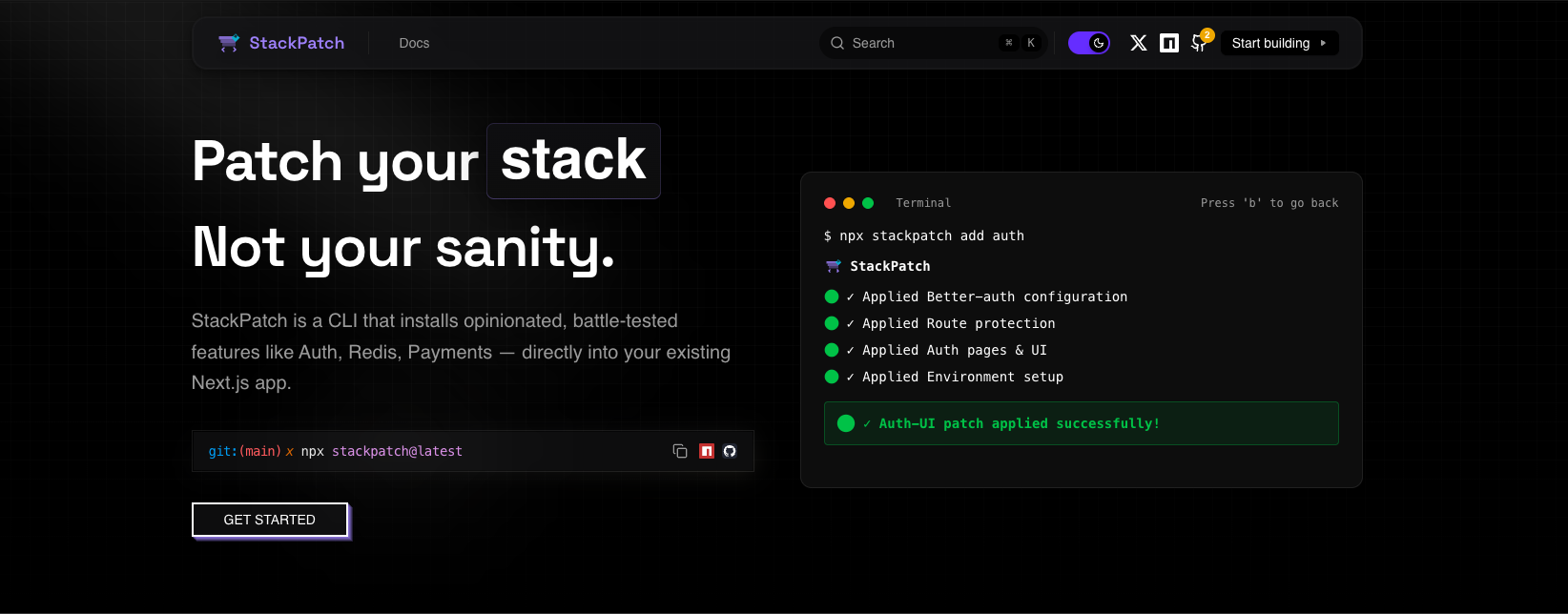This screenshot has height=614, width=1568.
Task: Open the X (Twitter) profile icon
Action: (1139, 43)
